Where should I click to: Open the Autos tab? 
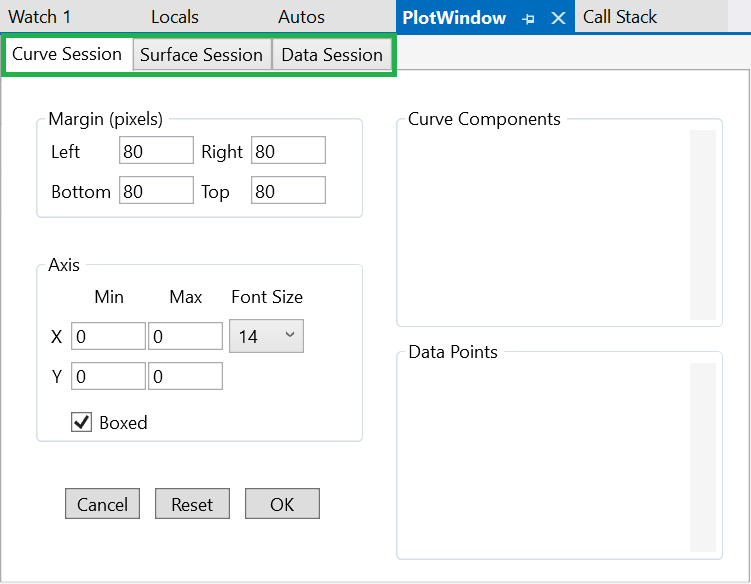coord(301,17)
